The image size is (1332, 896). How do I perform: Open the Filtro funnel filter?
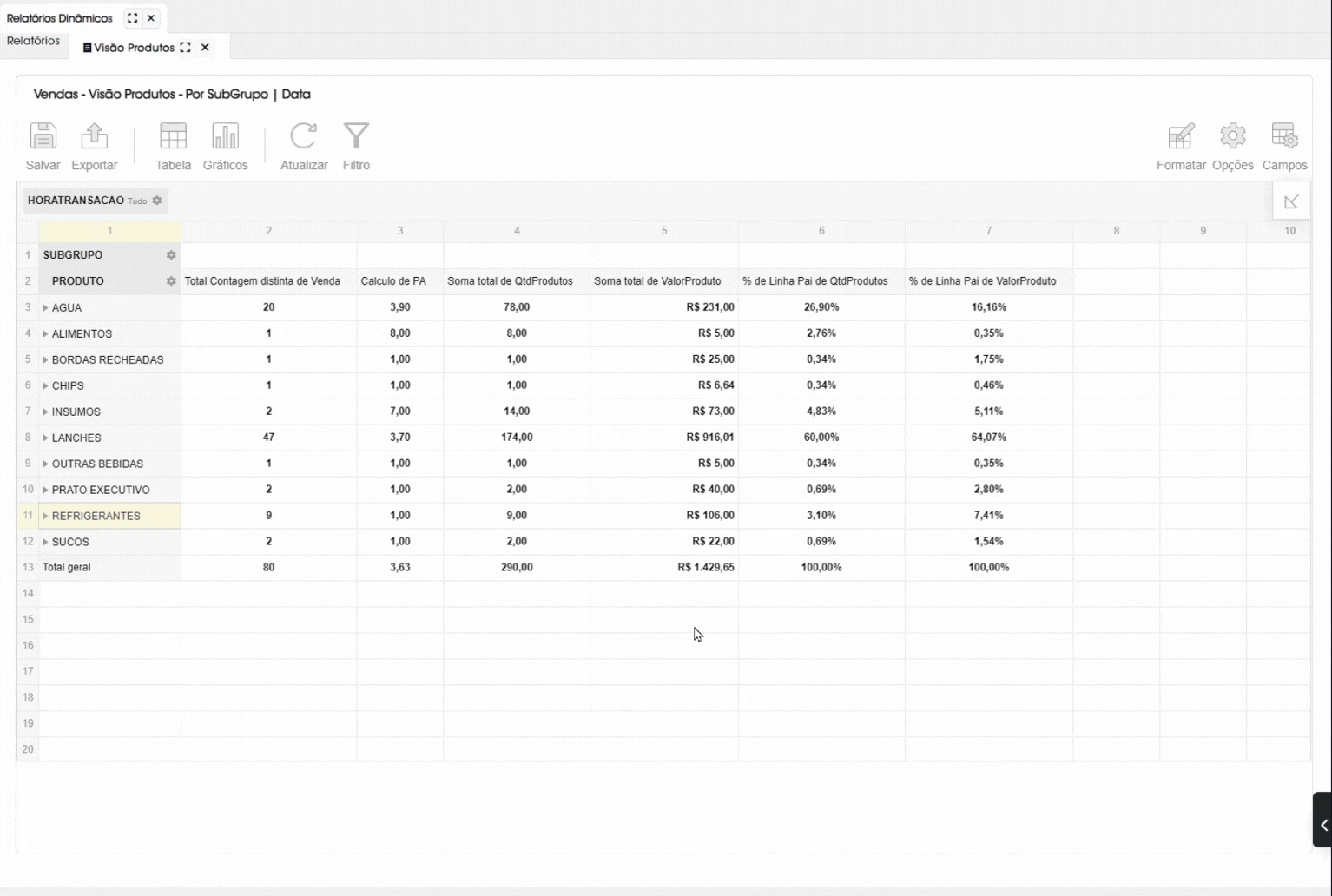(x=356, y=136)
